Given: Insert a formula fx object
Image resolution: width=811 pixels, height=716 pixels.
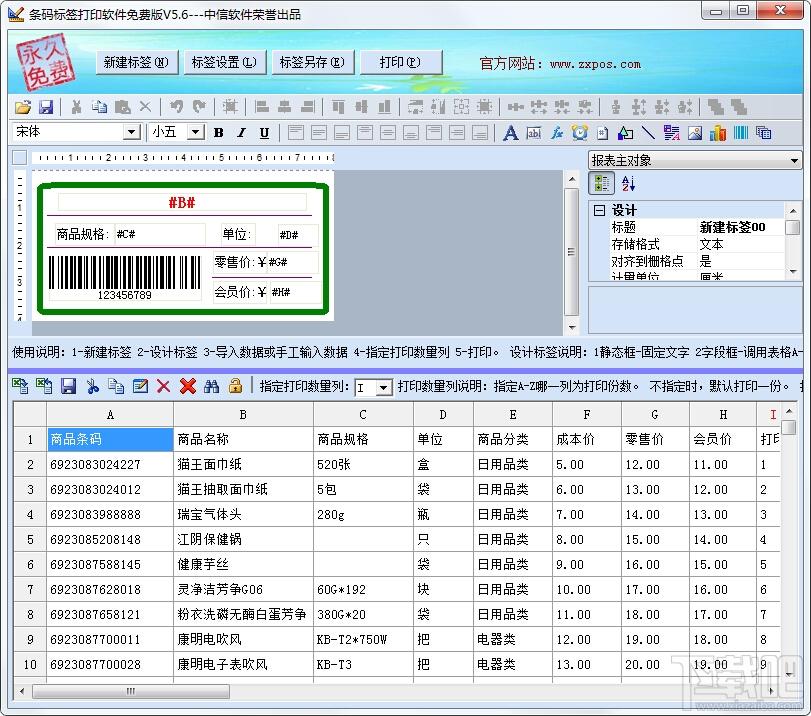Looking at the screenshot, I should [557, 133].
